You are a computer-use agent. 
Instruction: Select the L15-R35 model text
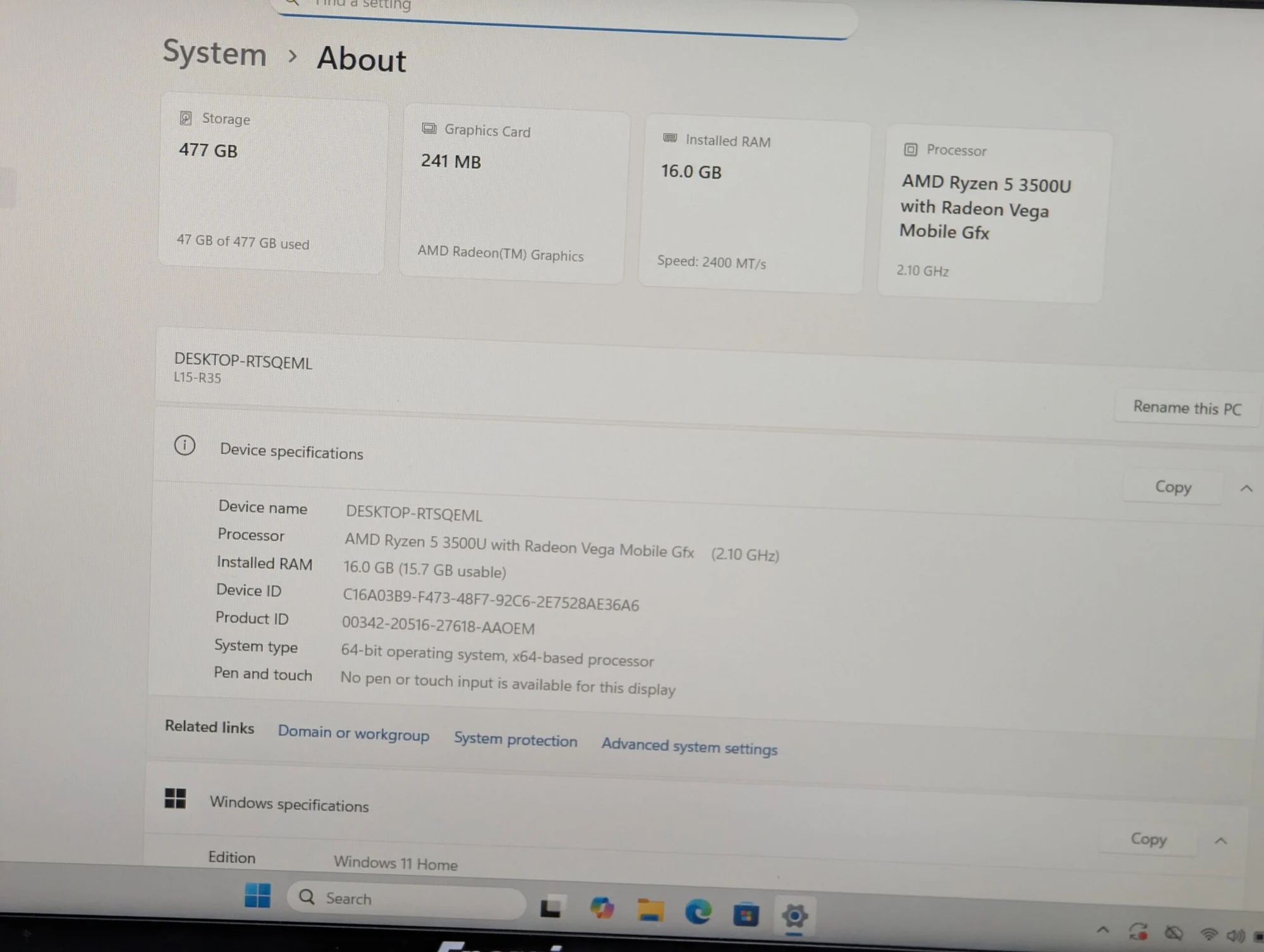coord(197,378)
